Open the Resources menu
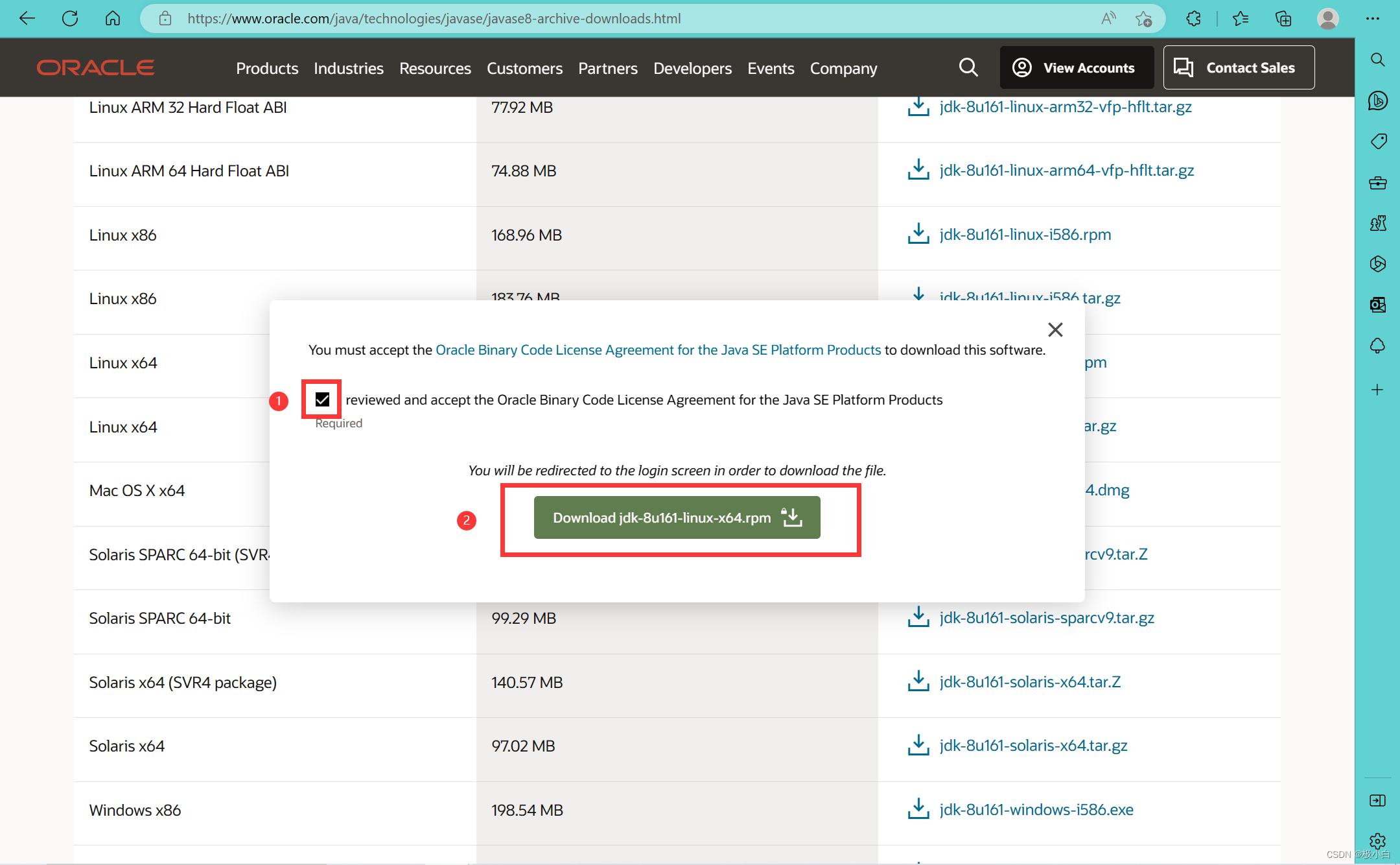This screenshot has height=865, width=1400. tap(435, 68)
